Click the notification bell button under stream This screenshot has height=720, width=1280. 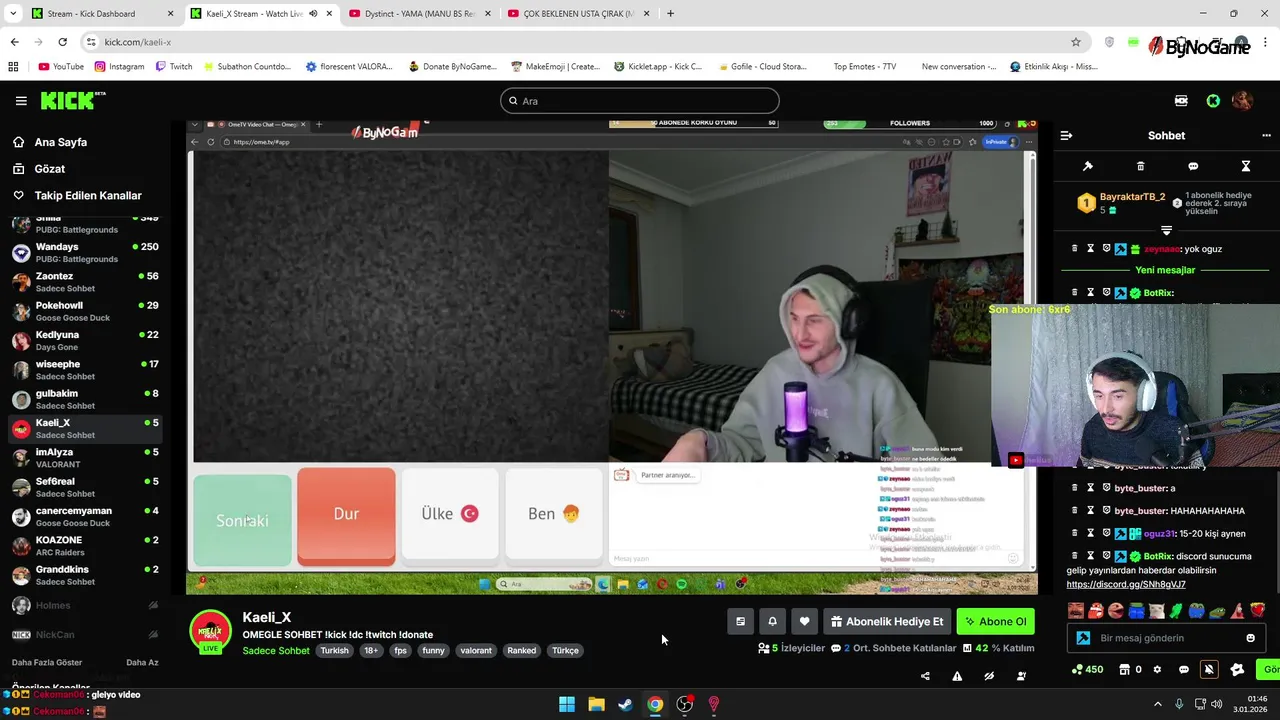pos(772,622)
